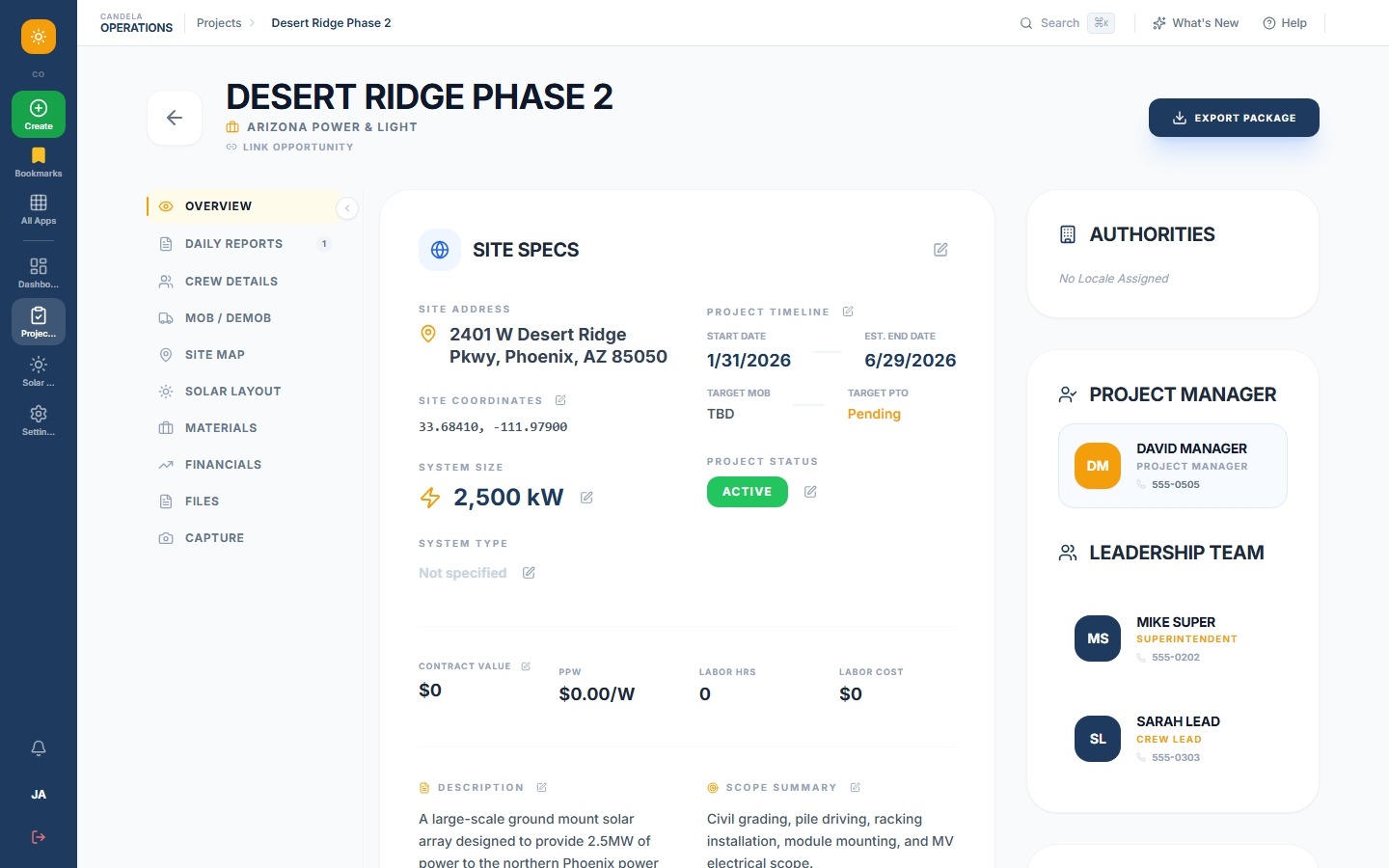Open Bookmarks in the sidebar
The height and width of the screenshot is (868, 1389).
pyautogui.click(x=39, y=162)
